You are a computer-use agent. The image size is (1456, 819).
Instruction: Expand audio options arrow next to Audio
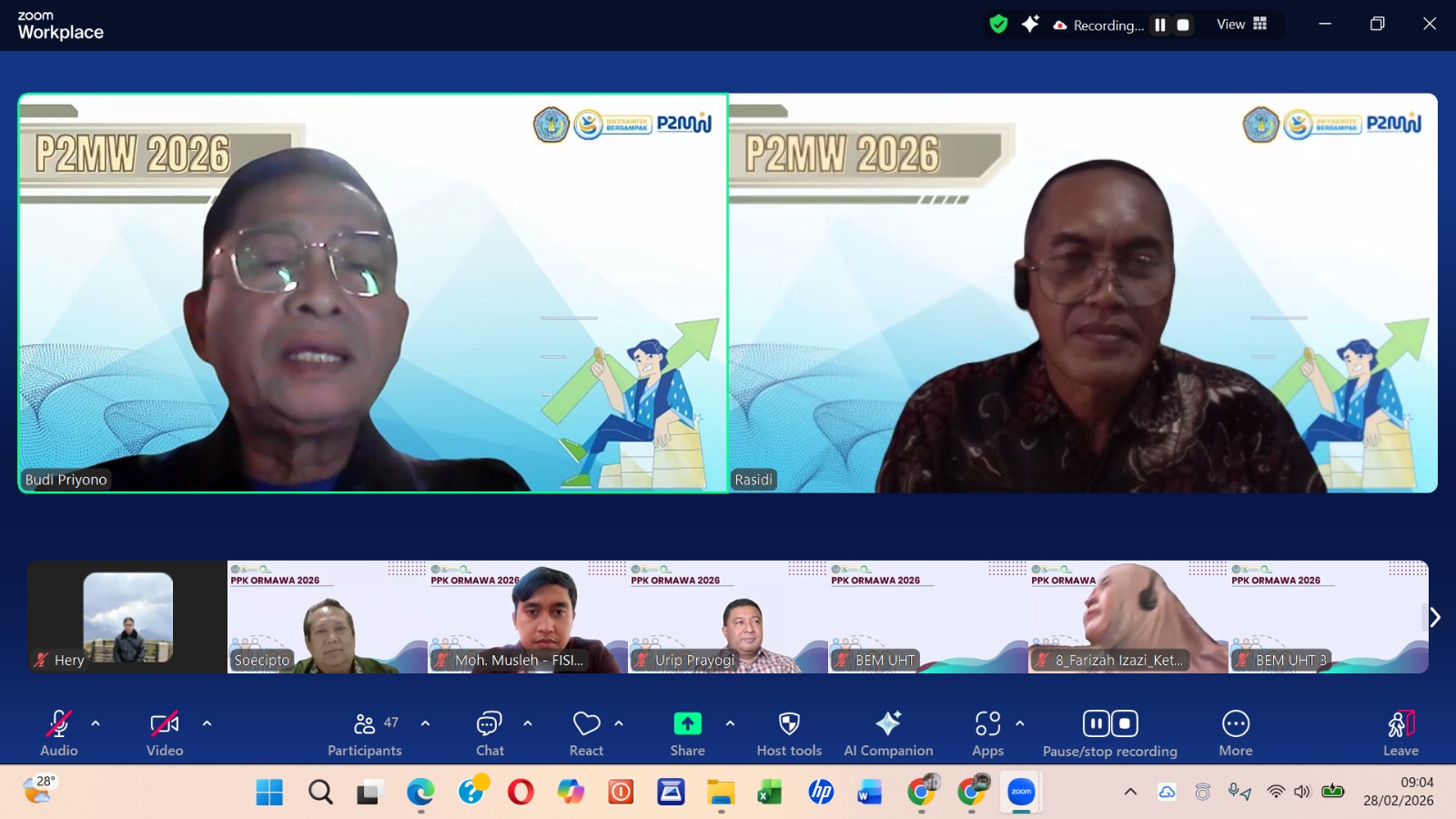(96, 724)
